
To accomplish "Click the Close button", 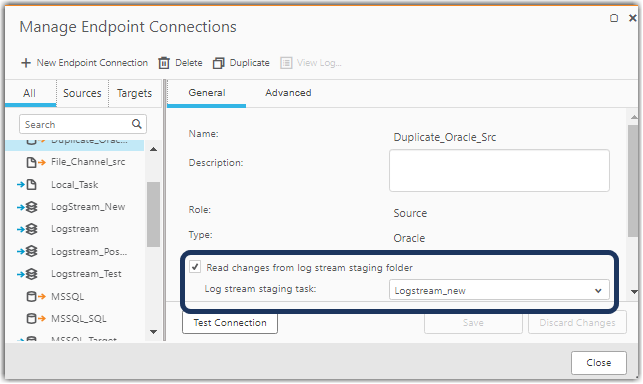I will [x=598, y=363].
